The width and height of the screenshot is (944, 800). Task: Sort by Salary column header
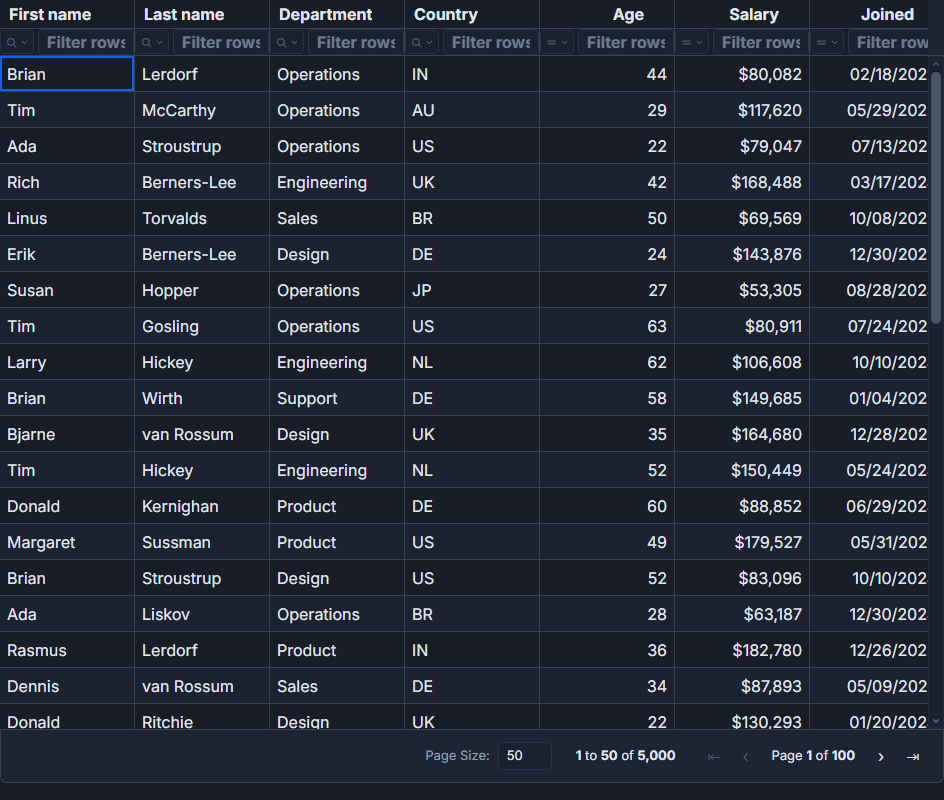tap(741, 14)
